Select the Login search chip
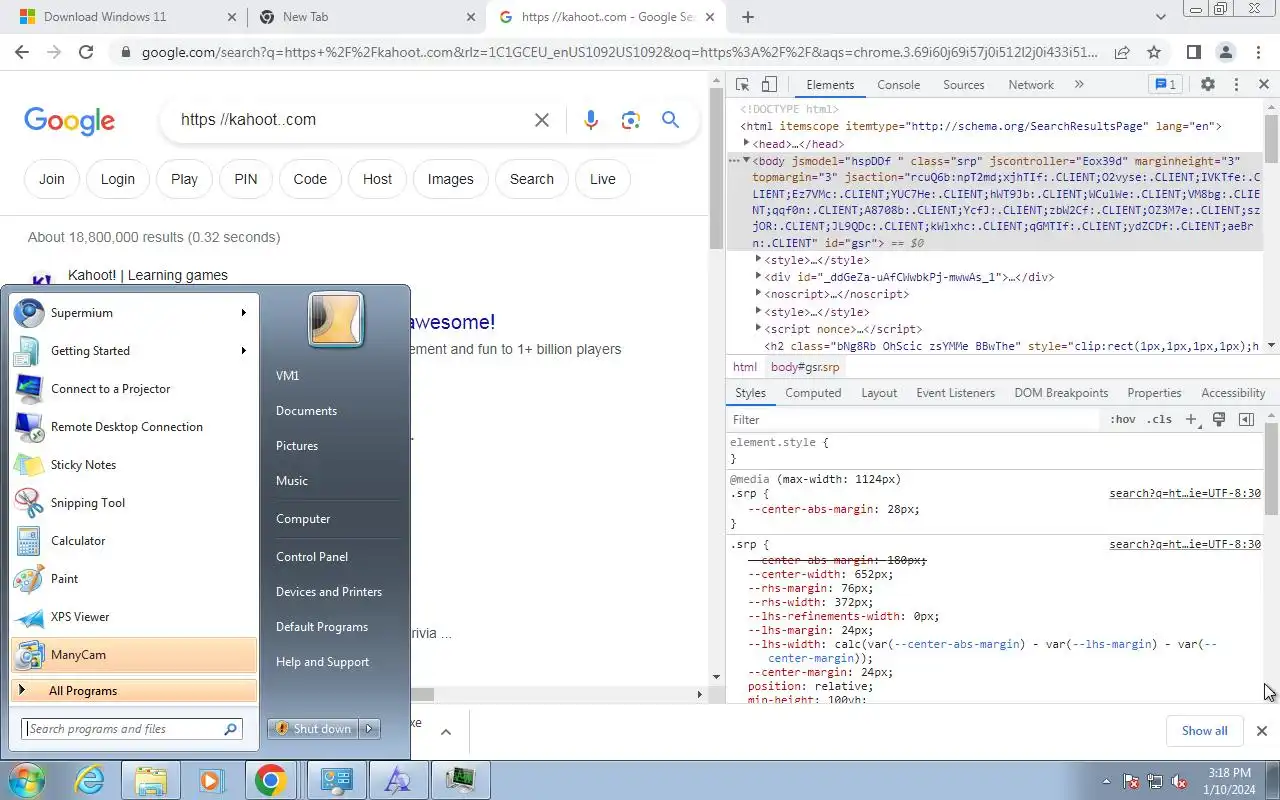This screenshot has width=1280, height=800. [x=117, y=179]
